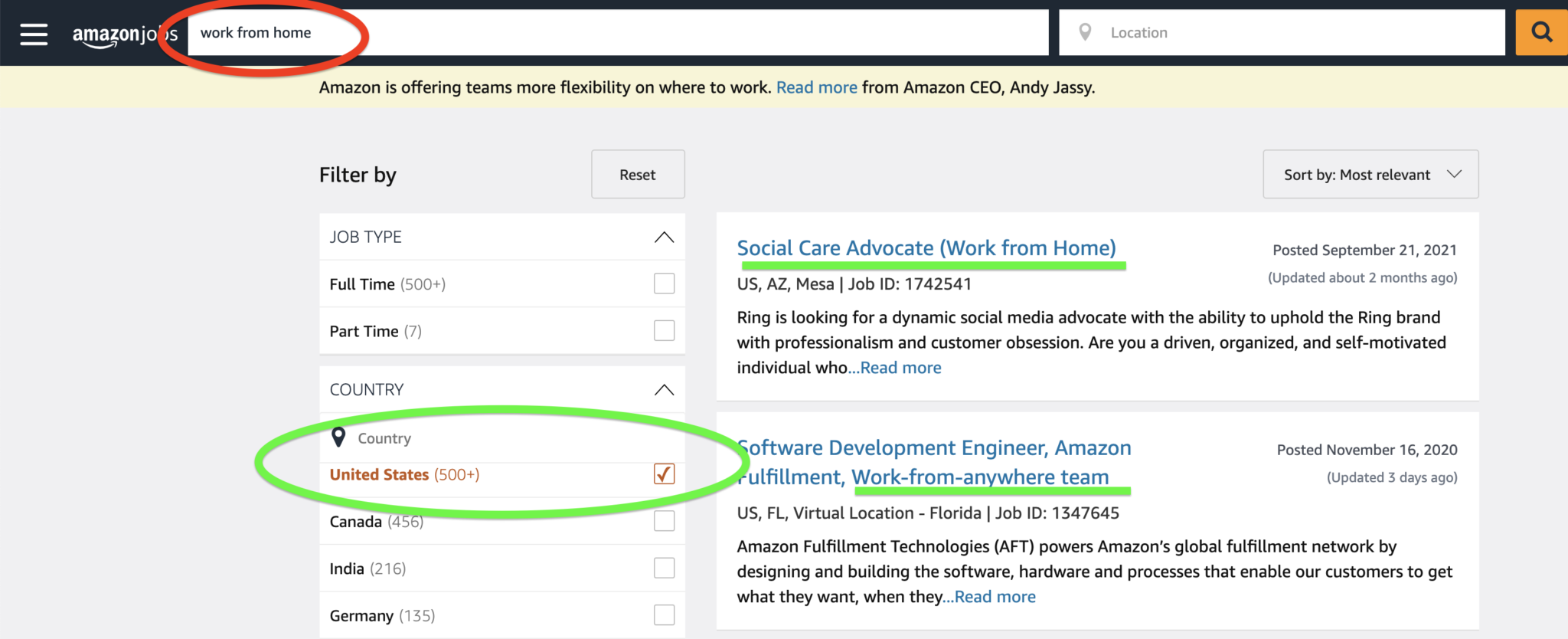This screenshot has width=1568, height=639.
Task: Click the Amazon Jobs logo
Action: tap(126, 35)
